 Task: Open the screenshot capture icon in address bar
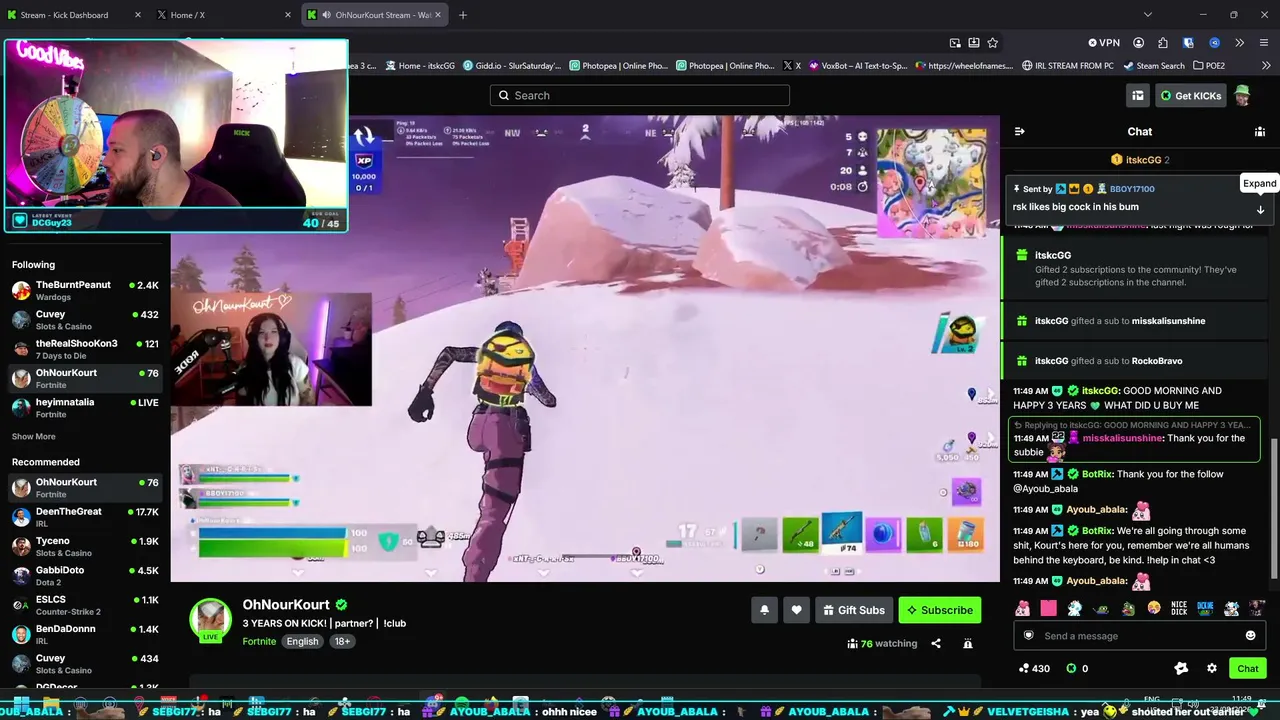(x=955, y=43)
